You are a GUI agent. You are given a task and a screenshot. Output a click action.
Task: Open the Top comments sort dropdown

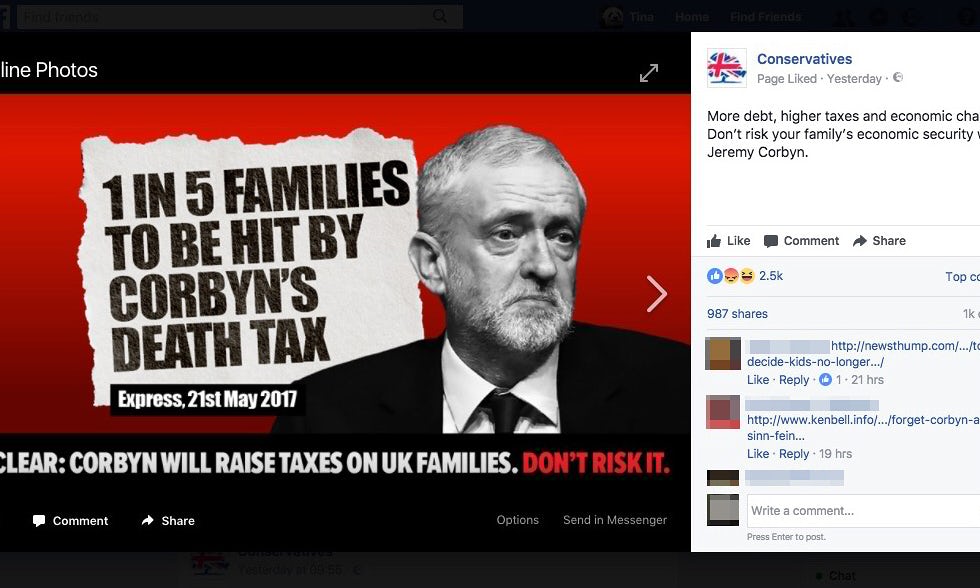pyautogui.click(x=962, y=276)
